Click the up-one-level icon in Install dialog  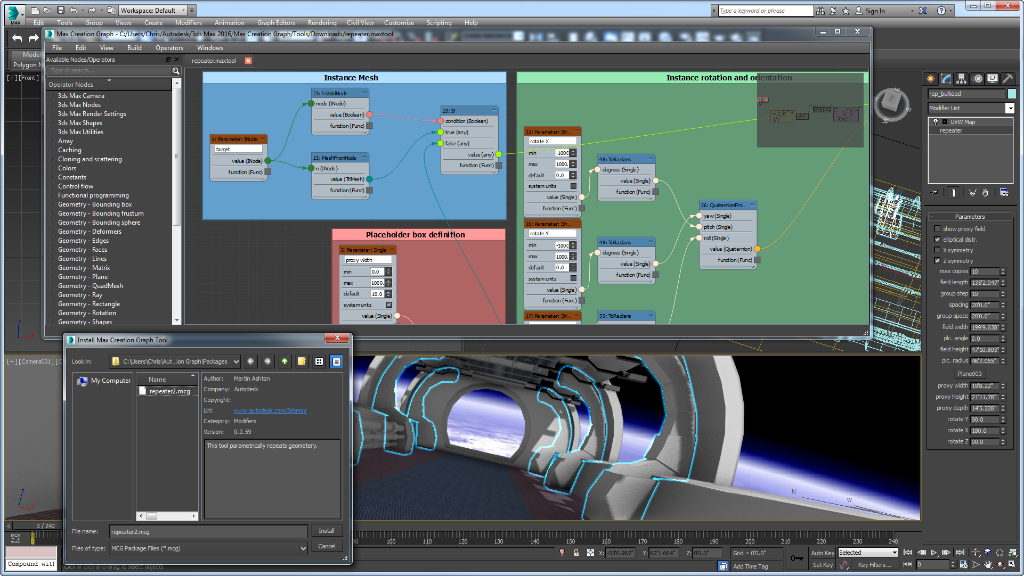tap(285, 362)
